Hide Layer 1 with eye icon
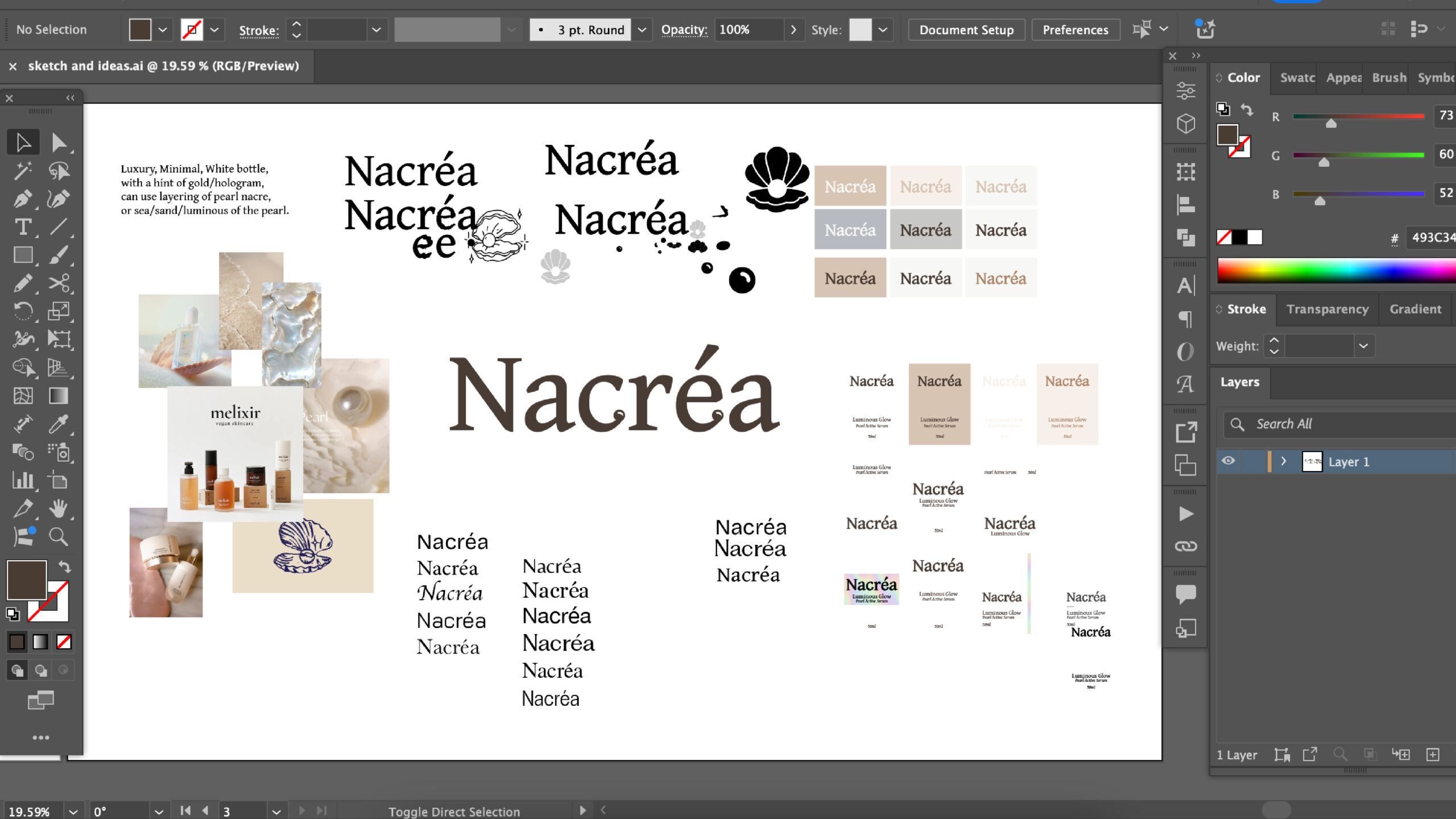 tap(1228, 461)
